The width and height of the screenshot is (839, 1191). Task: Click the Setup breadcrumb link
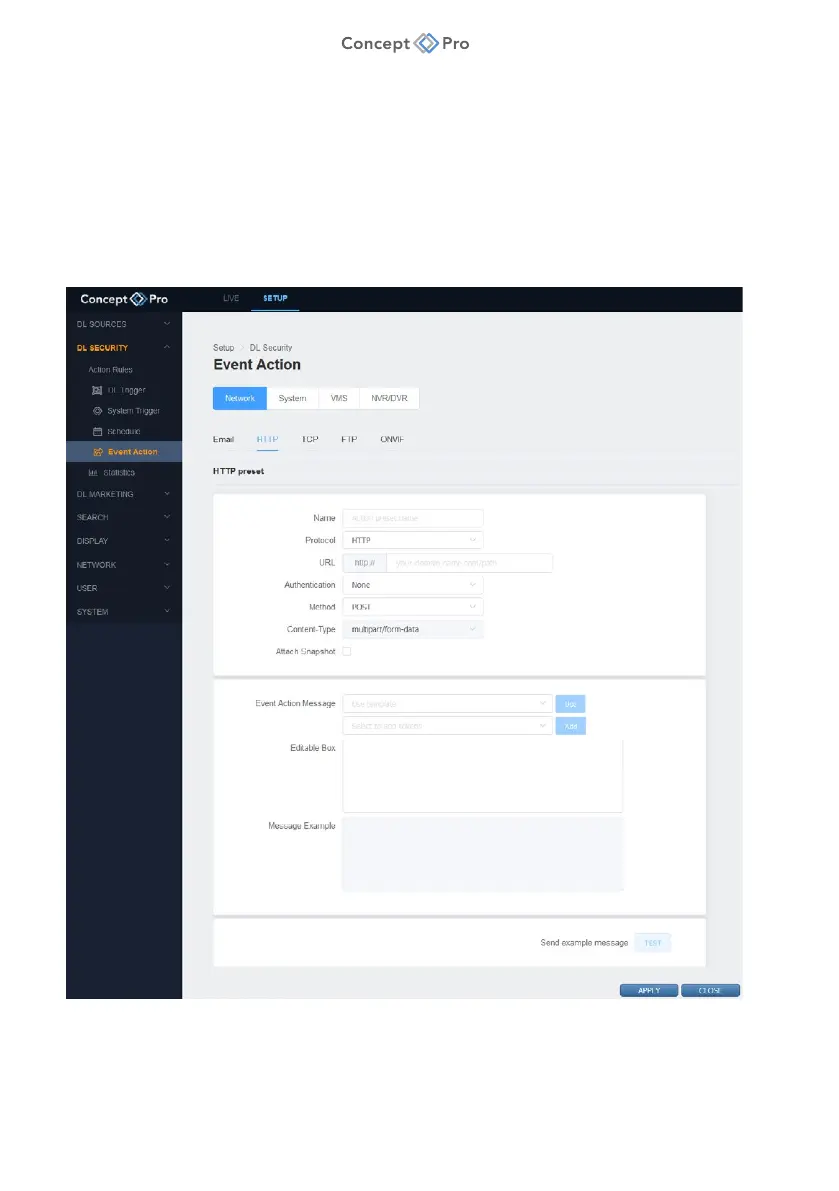point(223,348)
